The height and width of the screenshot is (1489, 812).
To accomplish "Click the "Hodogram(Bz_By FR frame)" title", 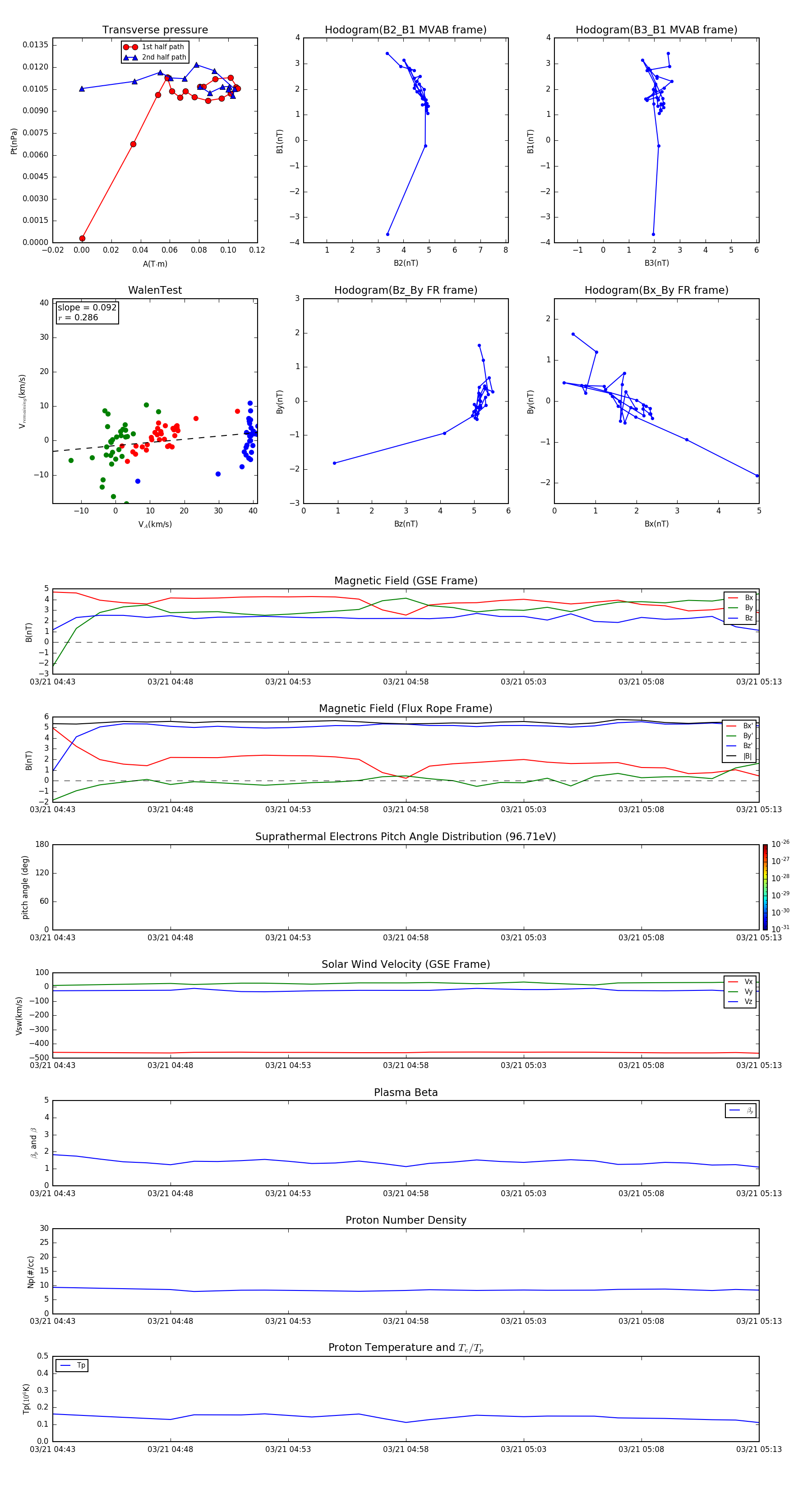I will pos(406,290).
